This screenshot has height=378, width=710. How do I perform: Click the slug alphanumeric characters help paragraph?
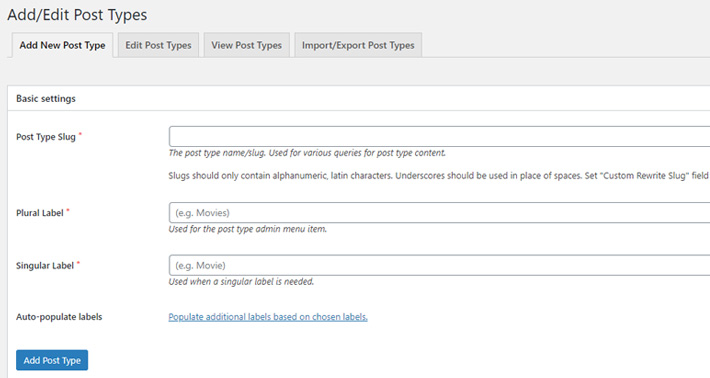coord(438,176)
